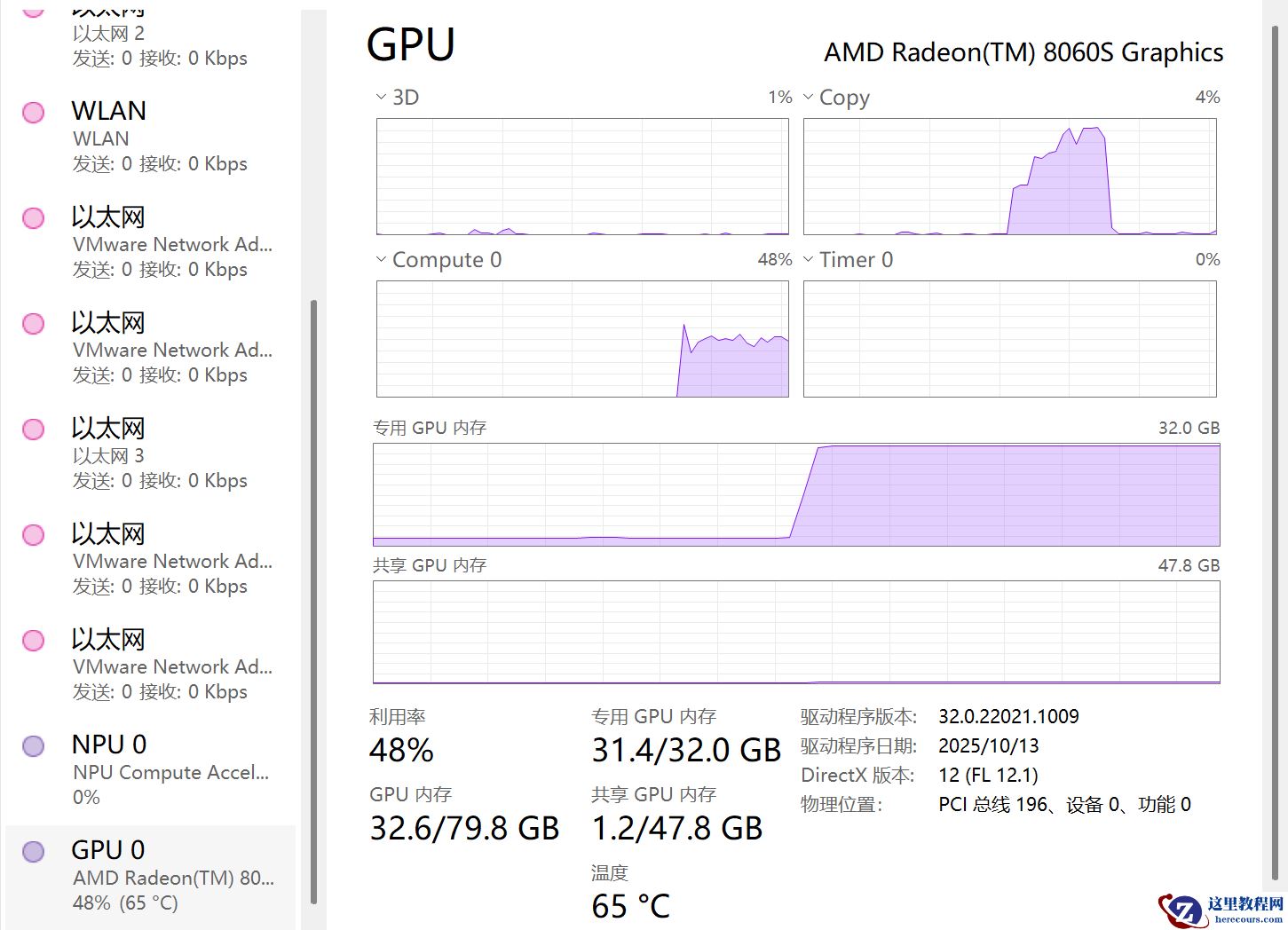Click the GPU 0 purple circle icon

[x=34, y=852]
